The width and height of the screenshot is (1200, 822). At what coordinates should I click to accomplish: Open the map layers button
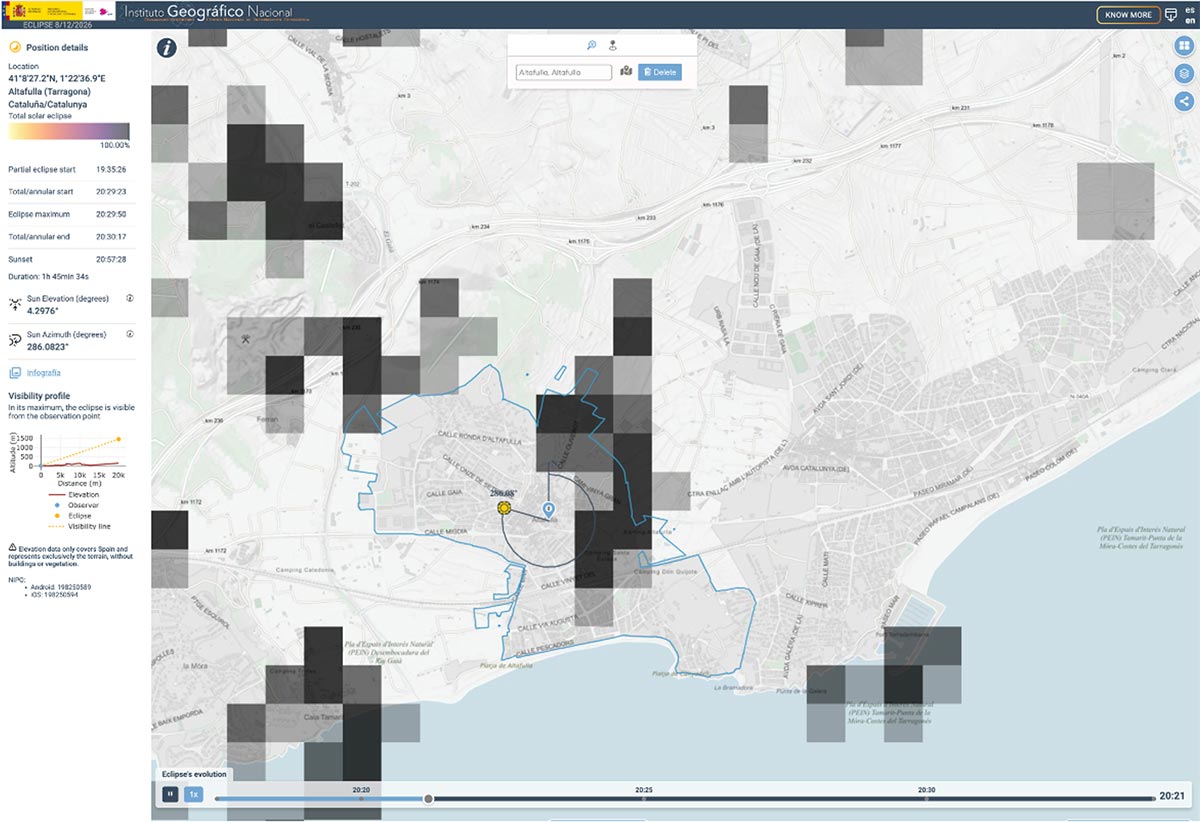(x=1184, y=73)
